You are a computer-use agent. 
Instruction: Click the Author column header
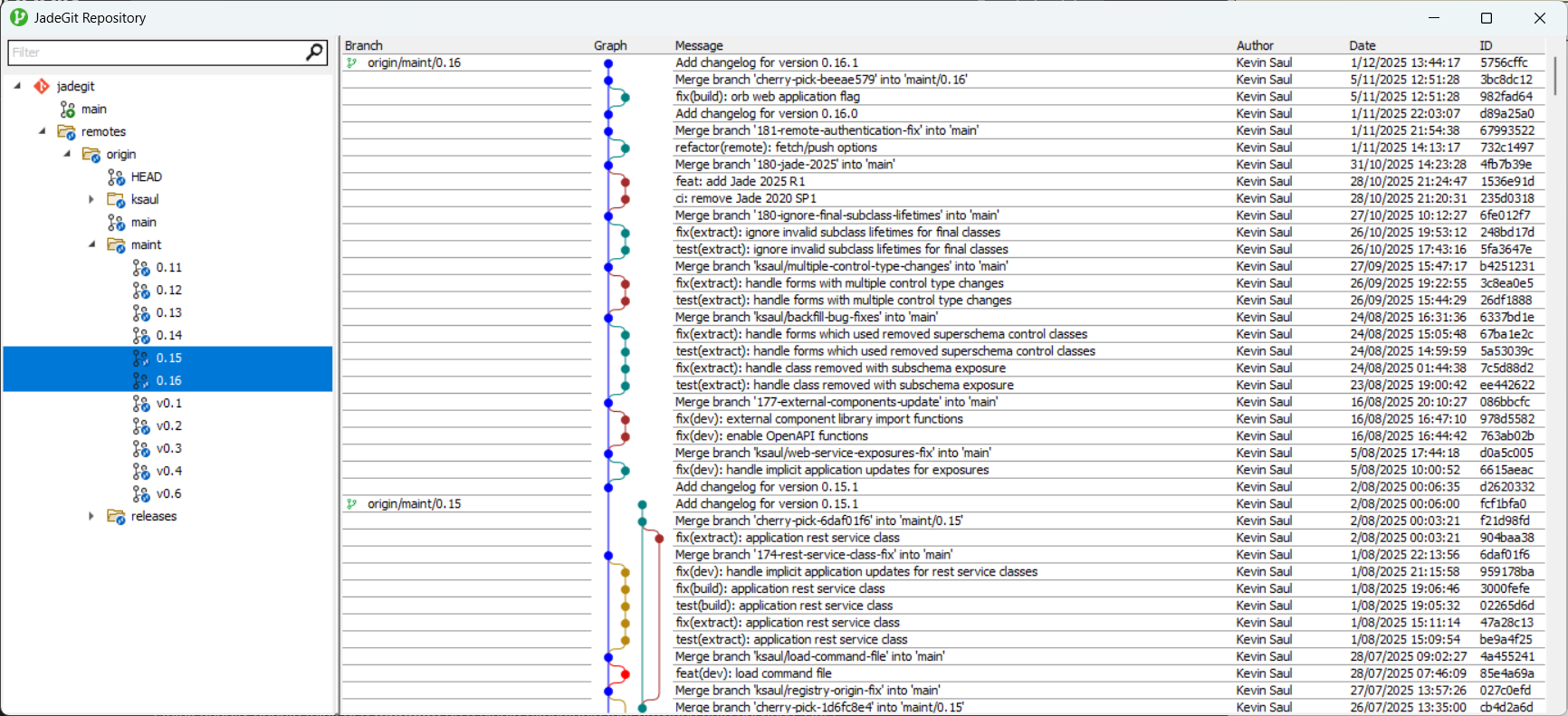click(x=1255, y=45)
